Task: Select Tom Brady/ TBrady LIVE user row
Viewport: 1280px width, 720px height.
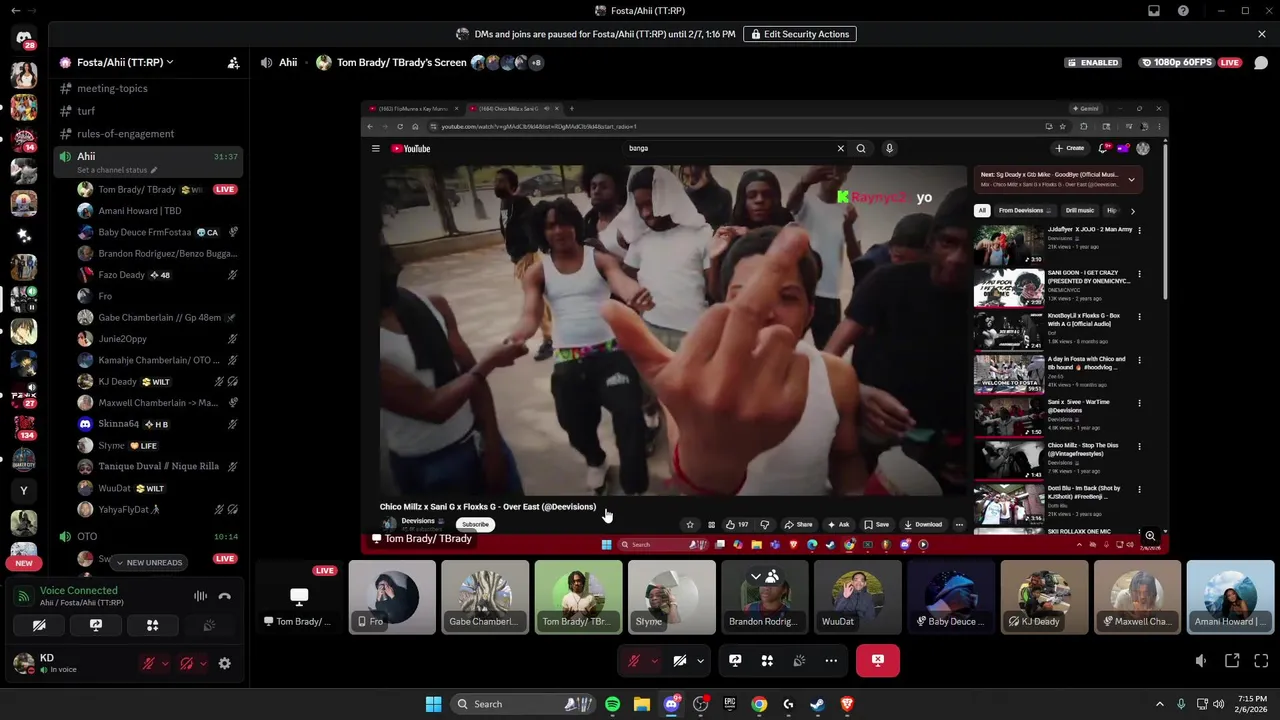Action: (x=158, y=189)
